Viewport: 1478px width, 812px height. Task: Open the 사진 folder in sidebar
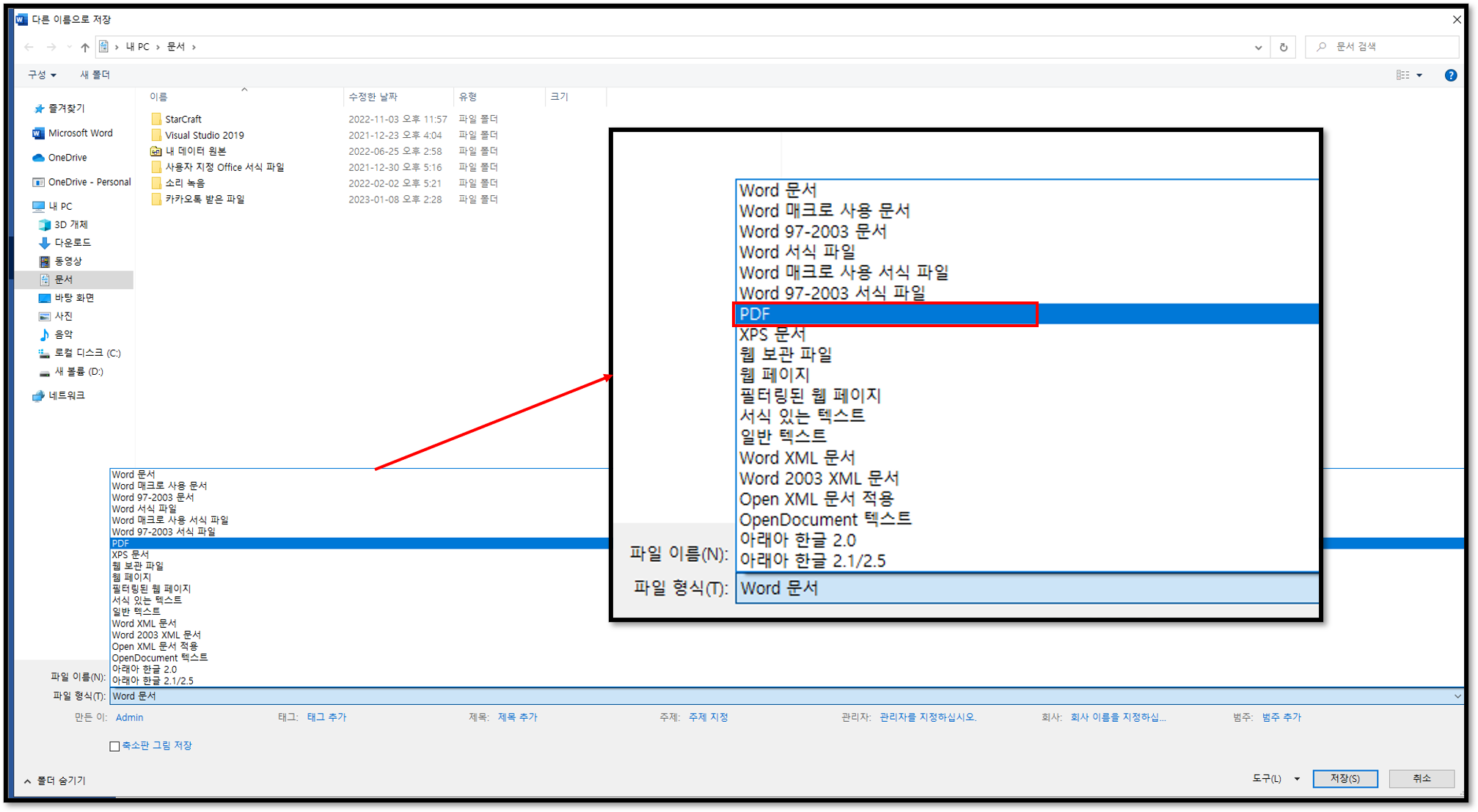(x=56, y=316)
